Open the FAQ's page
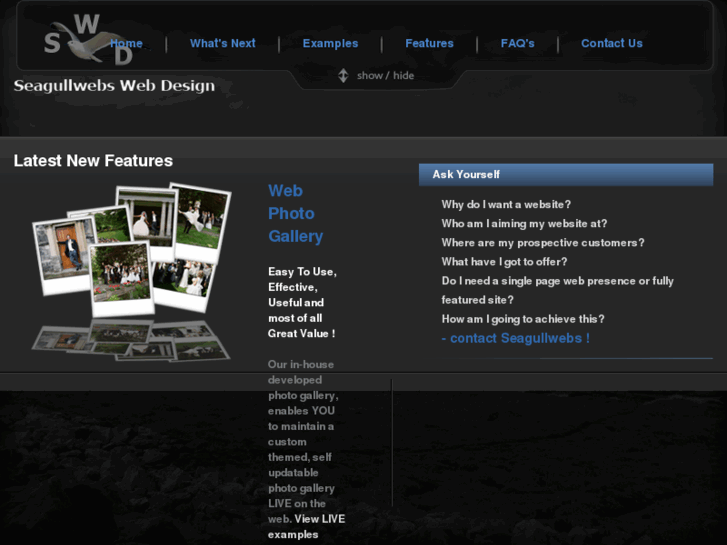The height and width of the screenshot is (545, 727). click(517, 44)
